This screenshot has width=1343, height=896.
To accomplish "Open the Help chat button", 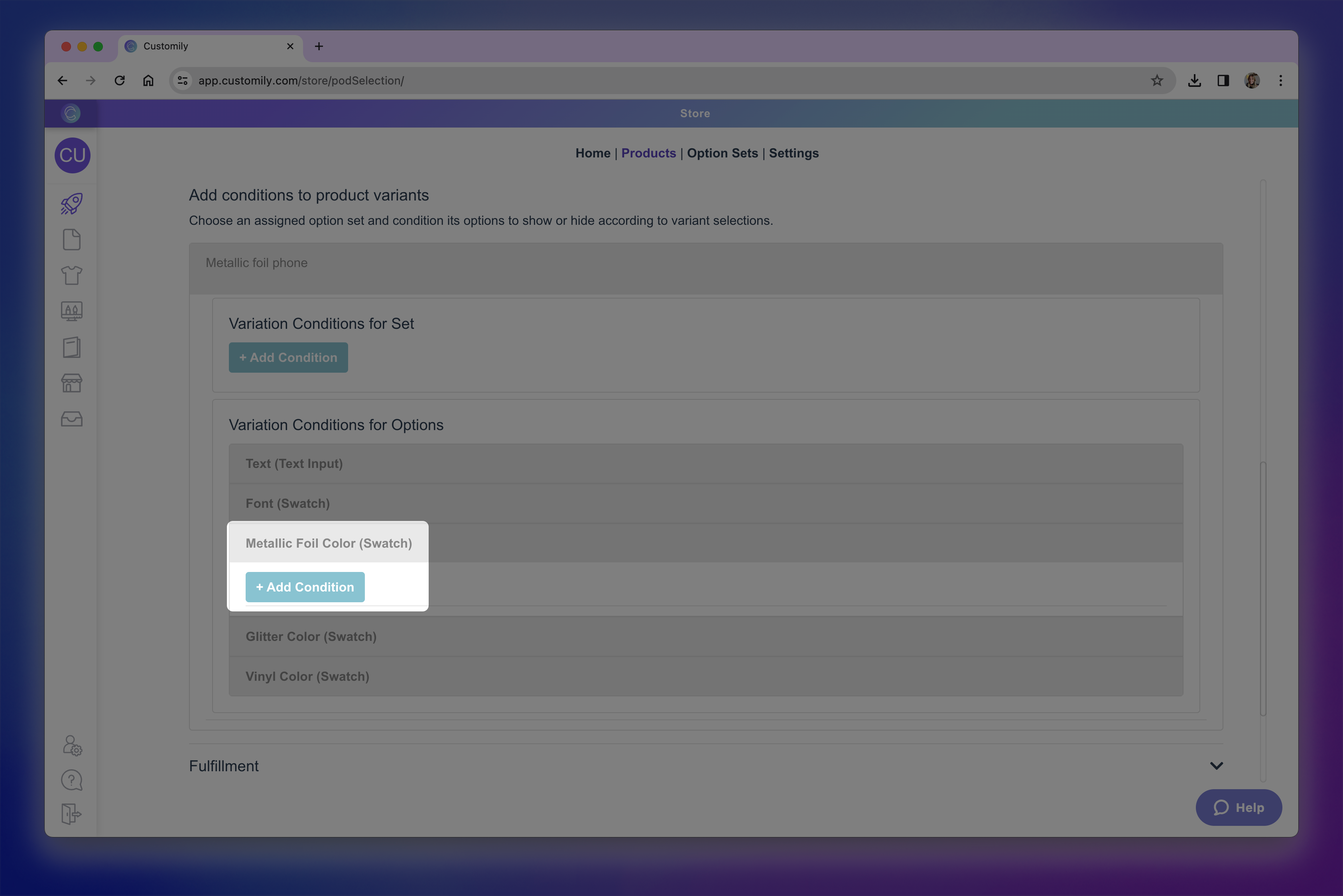I will (x=1239, y=808).
